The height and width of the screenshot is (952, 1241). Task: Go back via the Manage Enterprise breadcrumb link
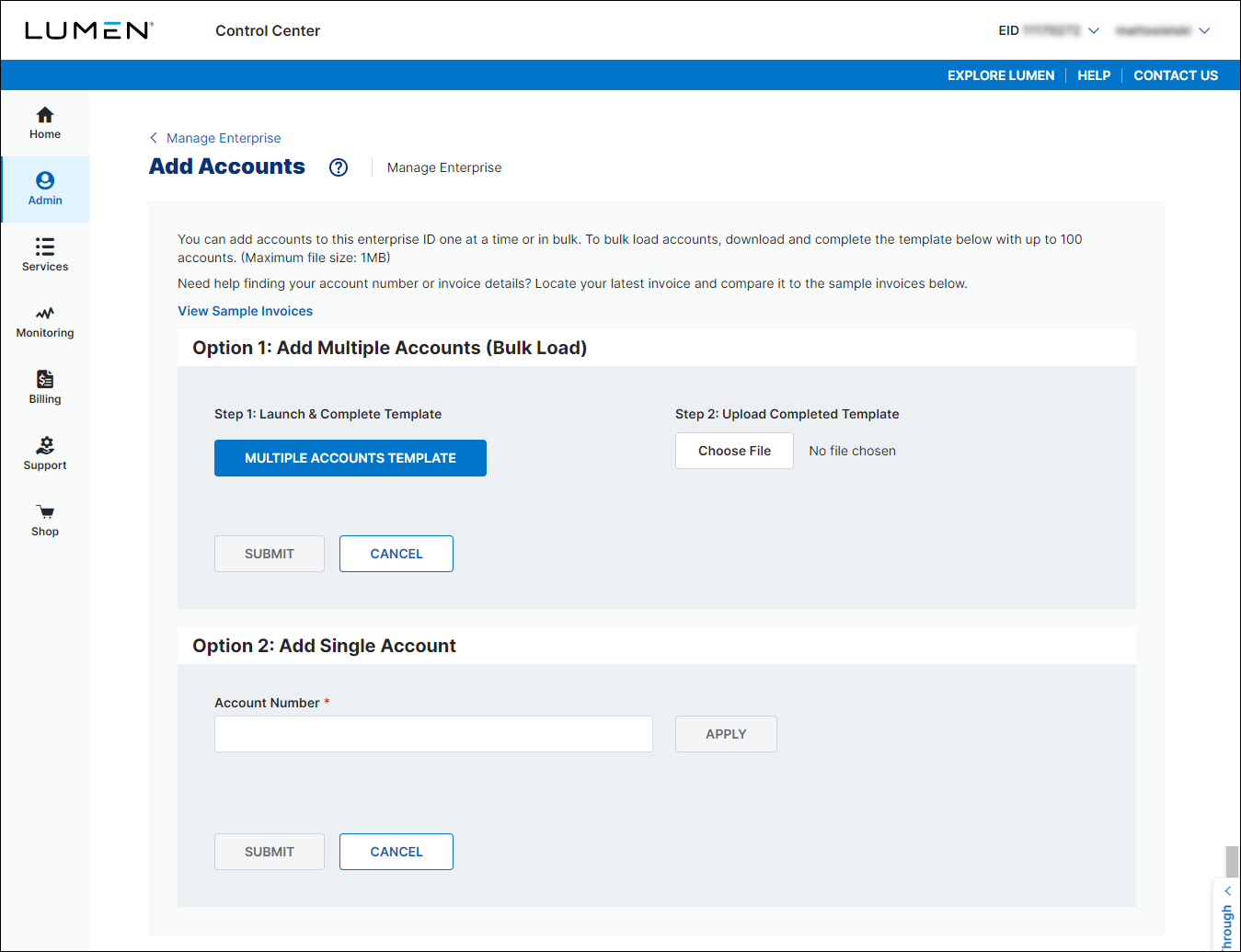point(224,138)
